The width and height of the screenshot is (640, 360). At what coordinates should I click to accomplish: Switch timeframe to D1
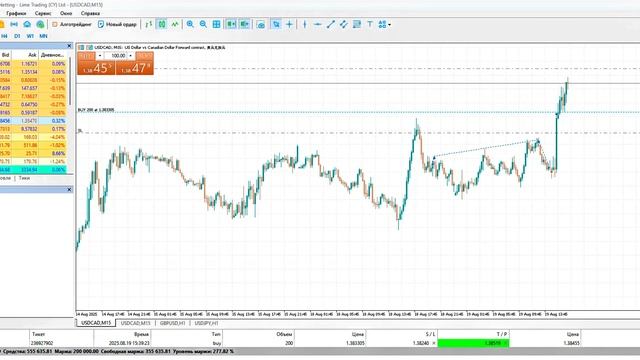[x=17, y=36]
